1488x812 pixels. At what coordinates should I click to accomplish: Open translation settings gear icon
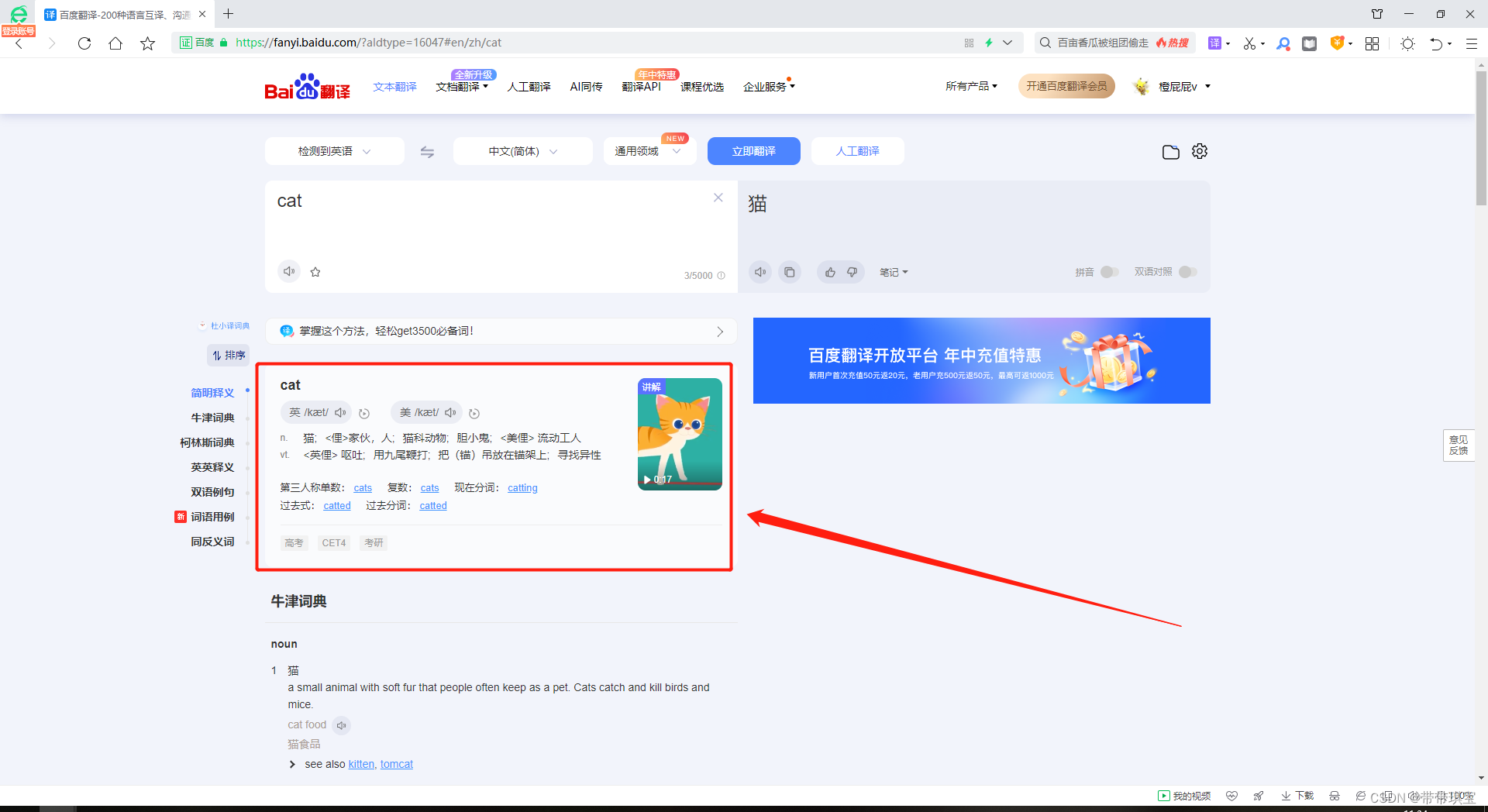[1200, 151]
